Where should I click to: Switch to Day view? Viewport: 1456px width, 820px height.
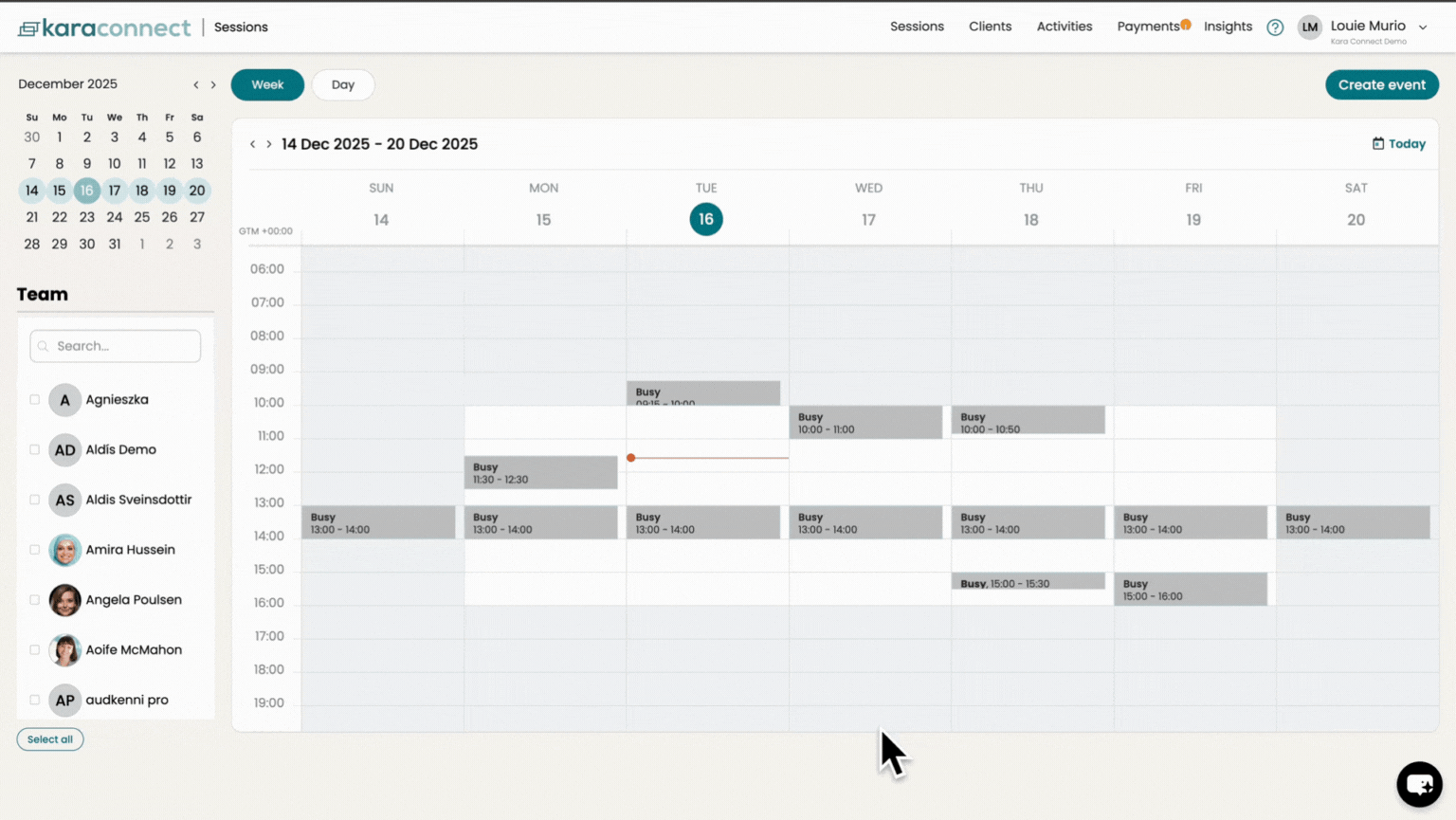pos(342,85)
